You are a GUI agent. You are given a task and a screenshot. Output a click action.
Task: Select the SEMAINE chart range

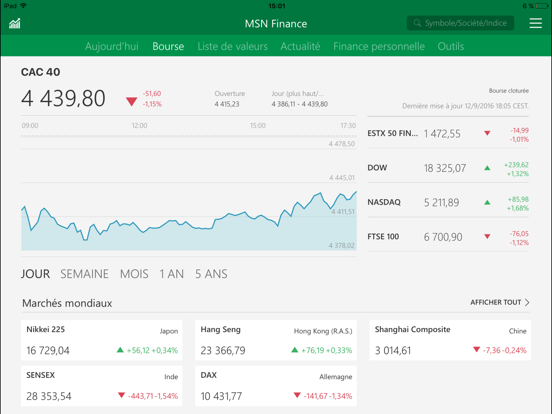pyautogui.click(x=84, y=274)
